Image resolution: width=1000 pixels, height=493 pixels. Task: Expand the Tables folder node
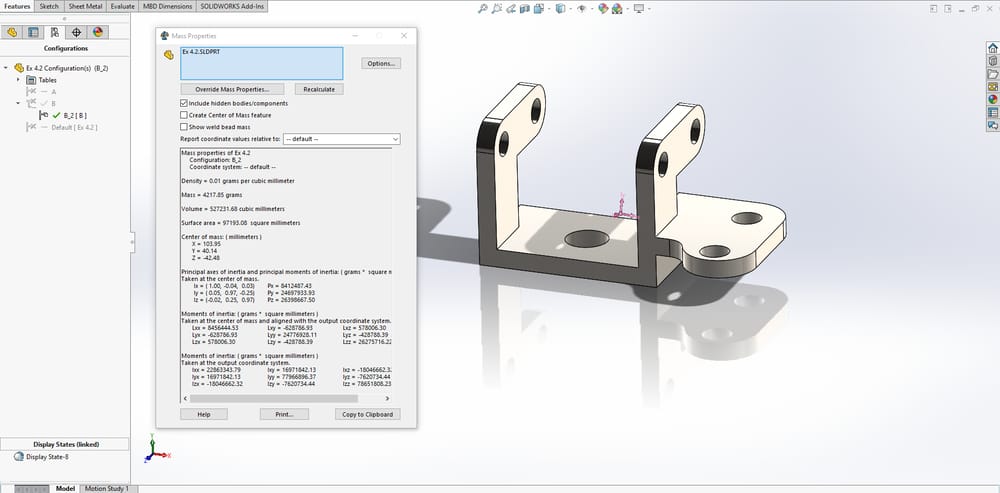click(18, 80)
